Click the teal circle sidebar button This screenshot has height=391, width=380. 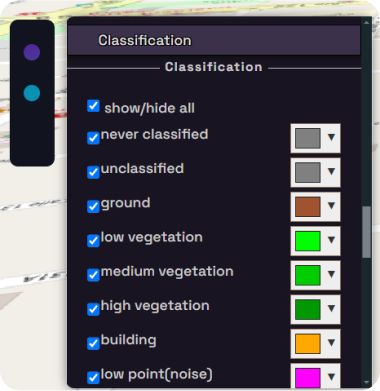(32, 93)
